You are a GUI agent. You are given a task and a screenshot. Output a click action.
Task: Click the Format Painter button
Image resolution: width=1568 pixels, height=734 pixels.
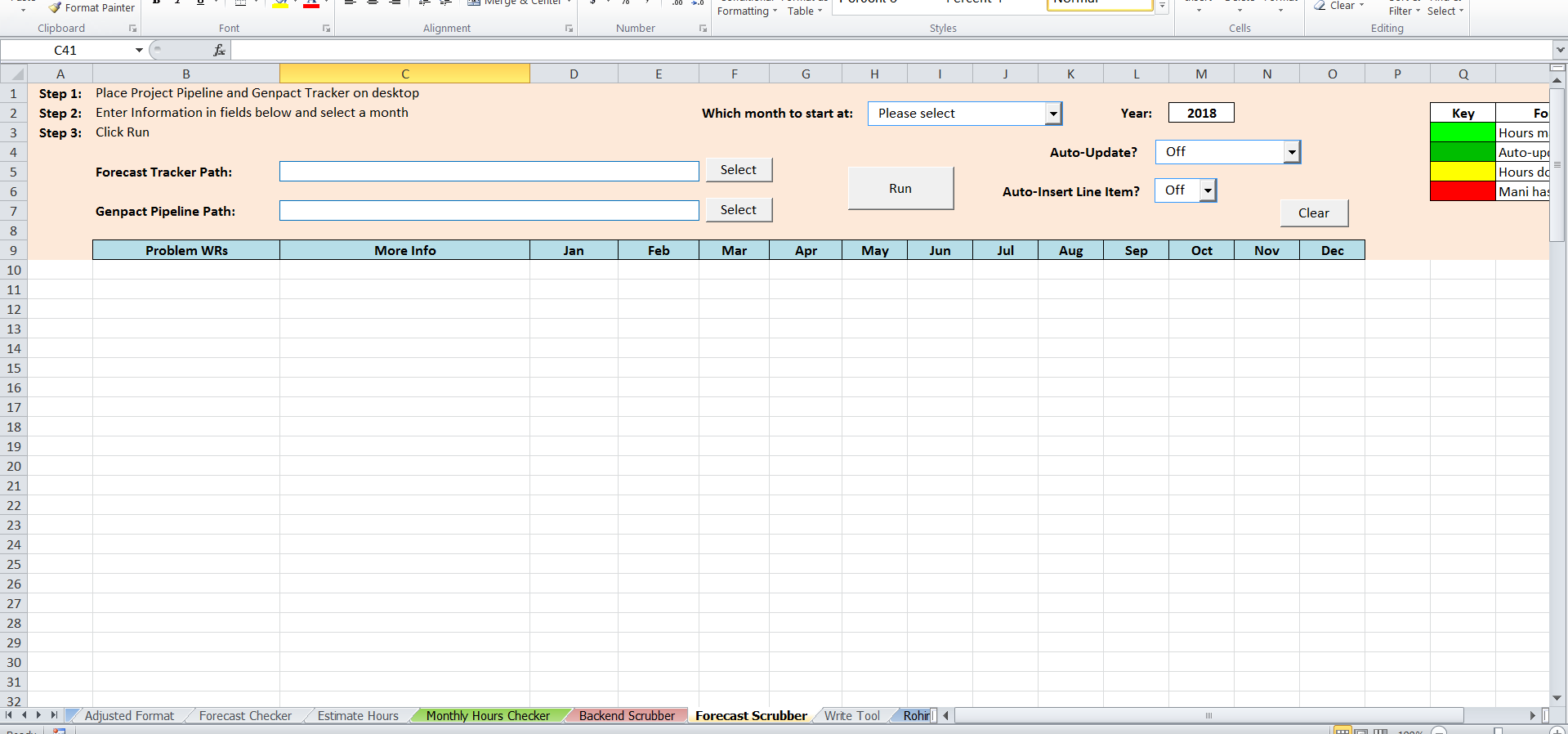point(91,7)
